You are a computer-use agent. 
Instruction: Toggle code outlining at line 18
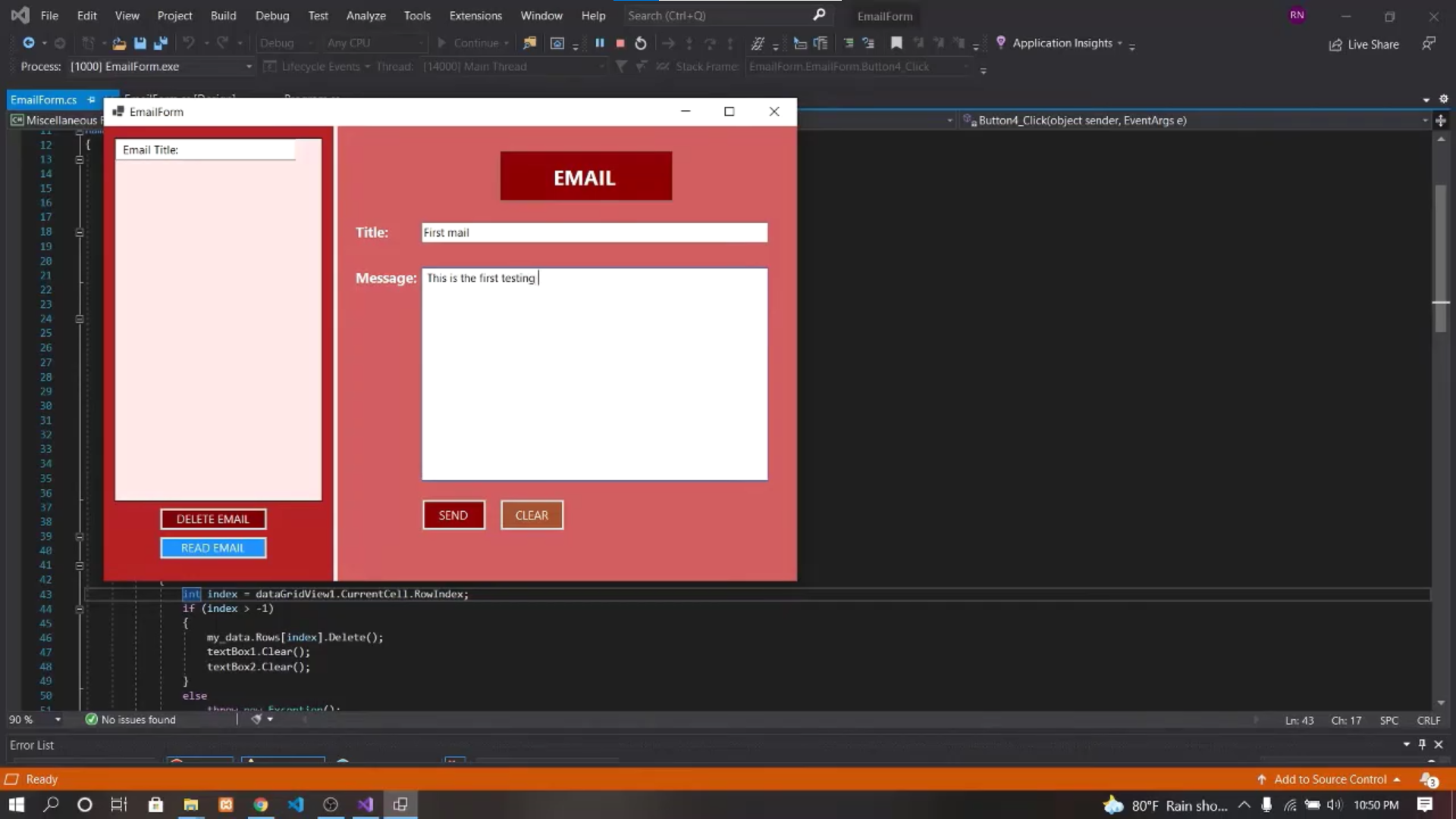pyautogui.click(x=80, y=232)
